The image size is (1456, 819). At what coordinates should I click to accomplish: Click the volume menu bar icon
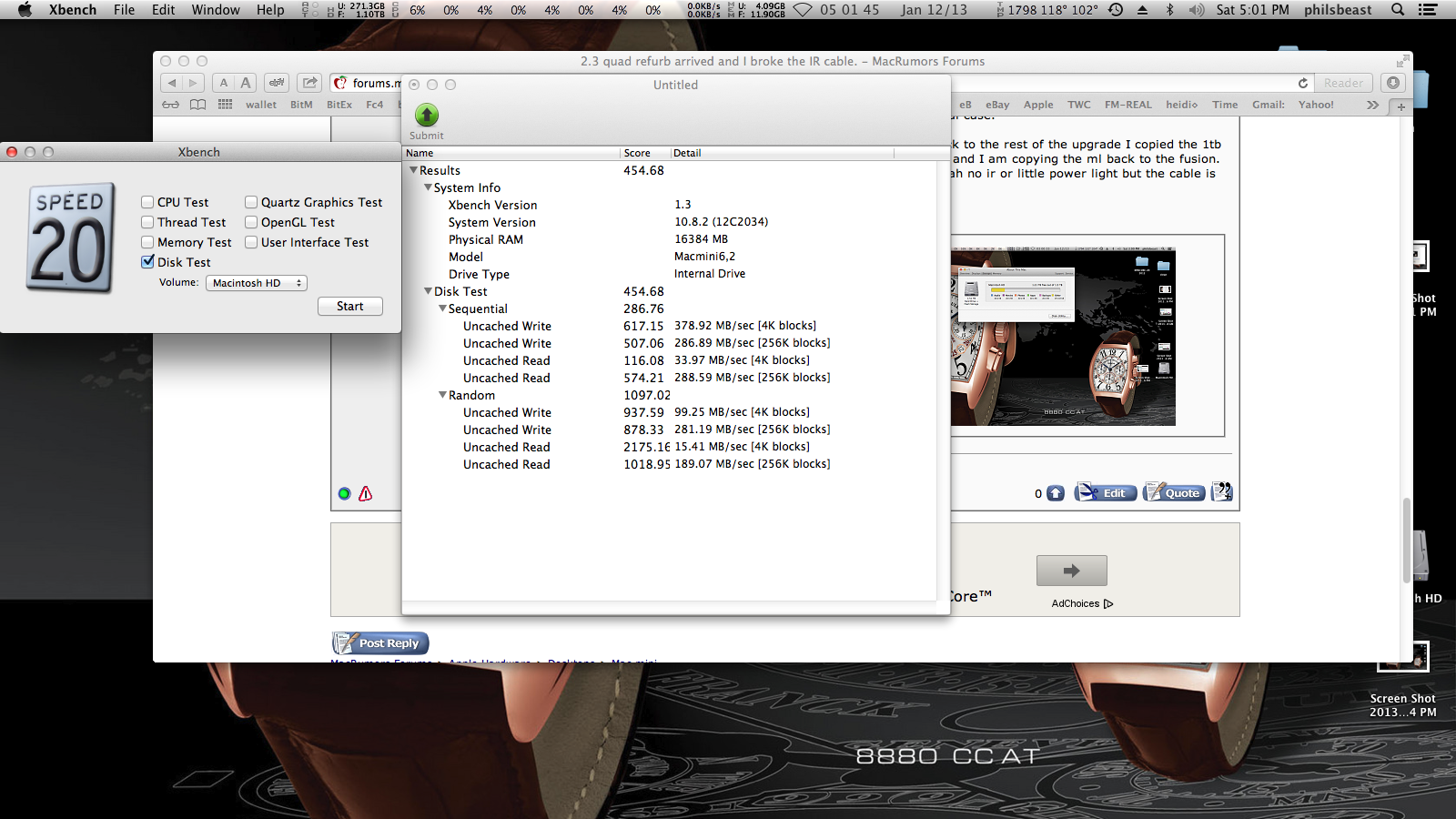[1197, 10]
